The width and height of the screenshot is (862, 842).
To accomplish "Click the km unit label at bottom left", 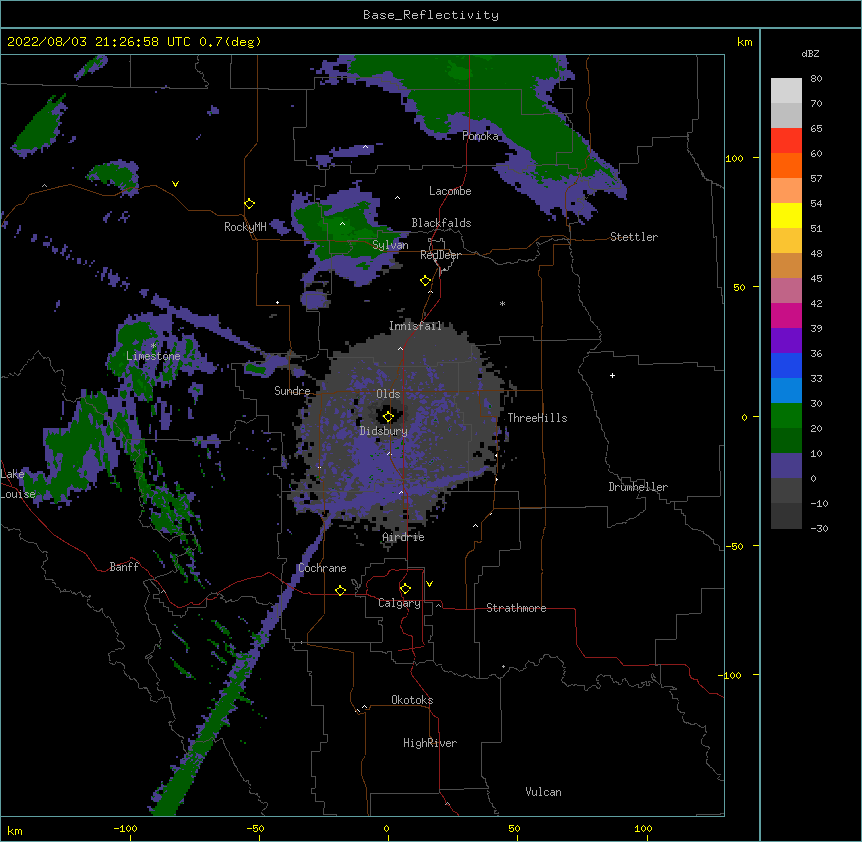I will (x=15, y=831).
